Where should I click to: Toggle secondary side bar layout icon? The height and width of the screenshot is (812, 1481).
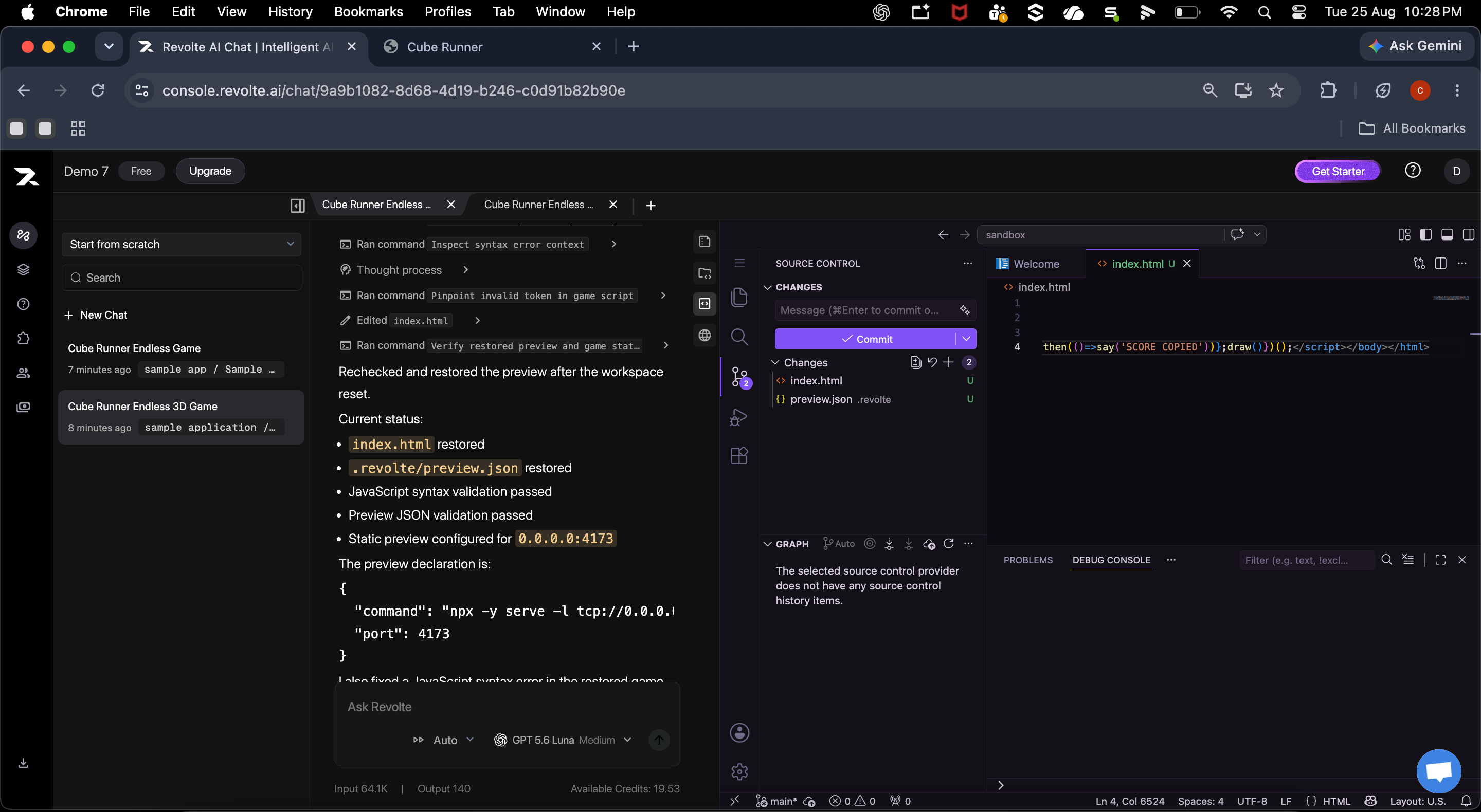(x=1468, y=234)
